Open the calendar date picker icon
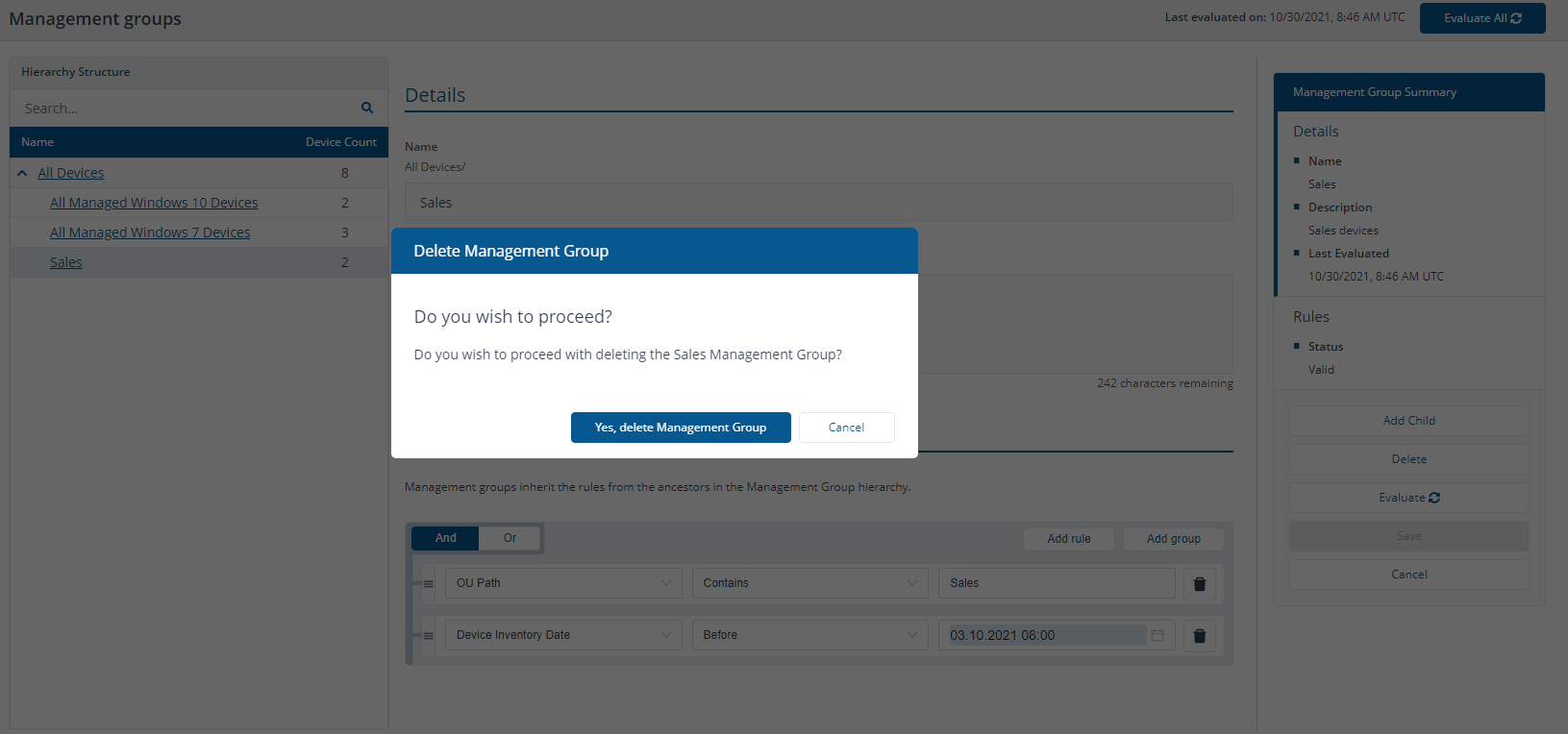Image resolution: width=1568 pixels, height=734 pixels. [x=1157, y=635]
